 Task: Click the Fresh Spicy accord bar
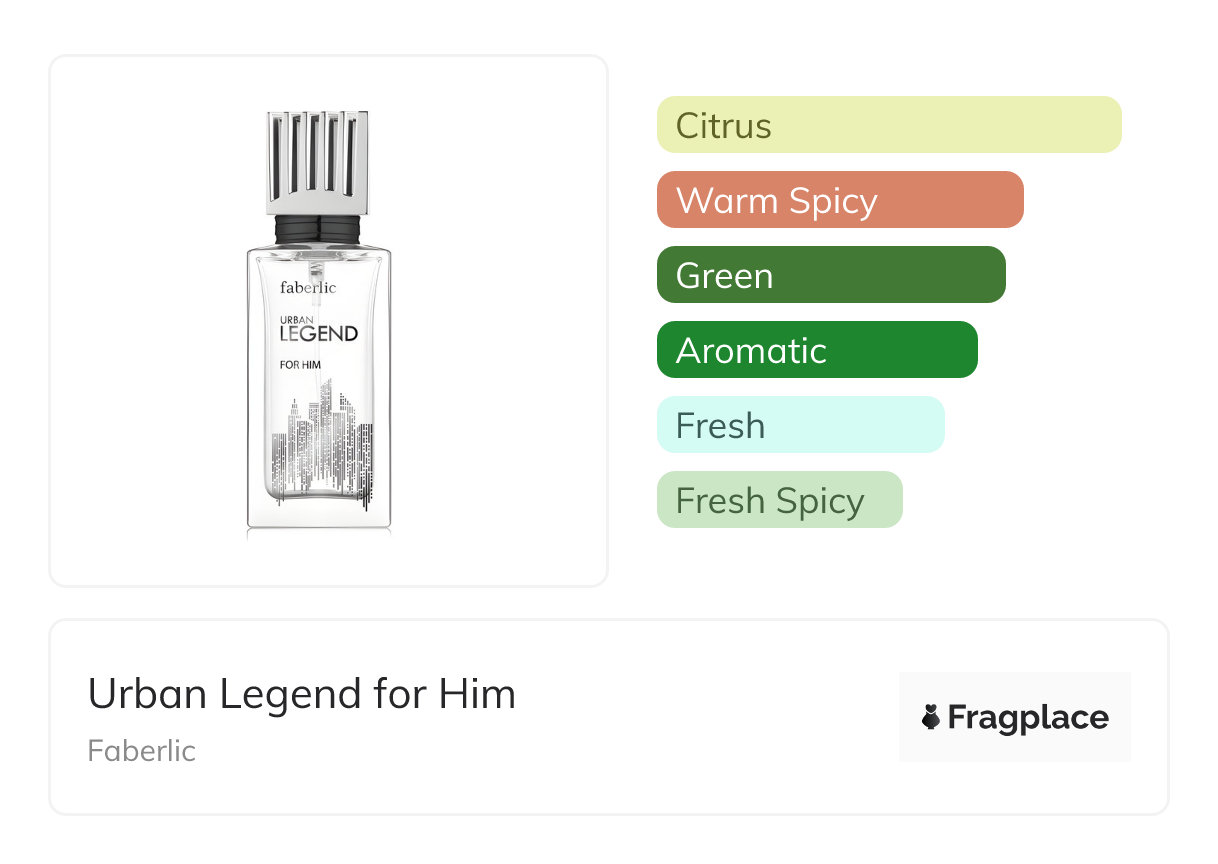[x=779, y=500]
